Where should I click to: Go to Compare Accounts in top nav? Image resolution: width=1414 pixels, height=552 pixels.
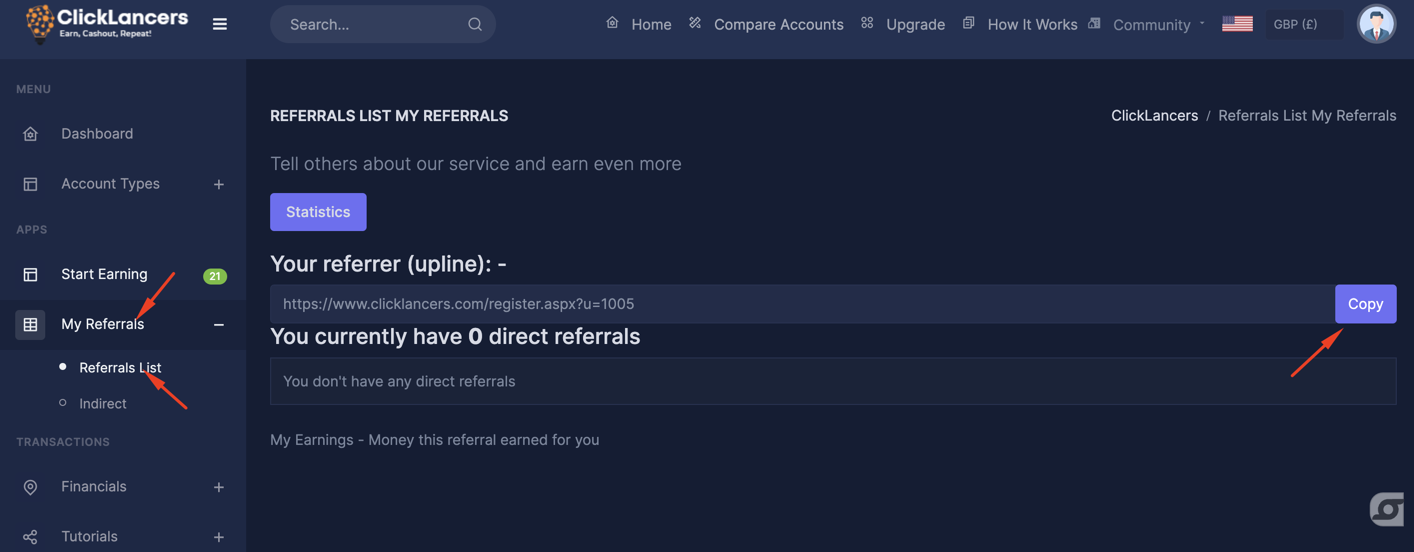(x=778, y=24)
